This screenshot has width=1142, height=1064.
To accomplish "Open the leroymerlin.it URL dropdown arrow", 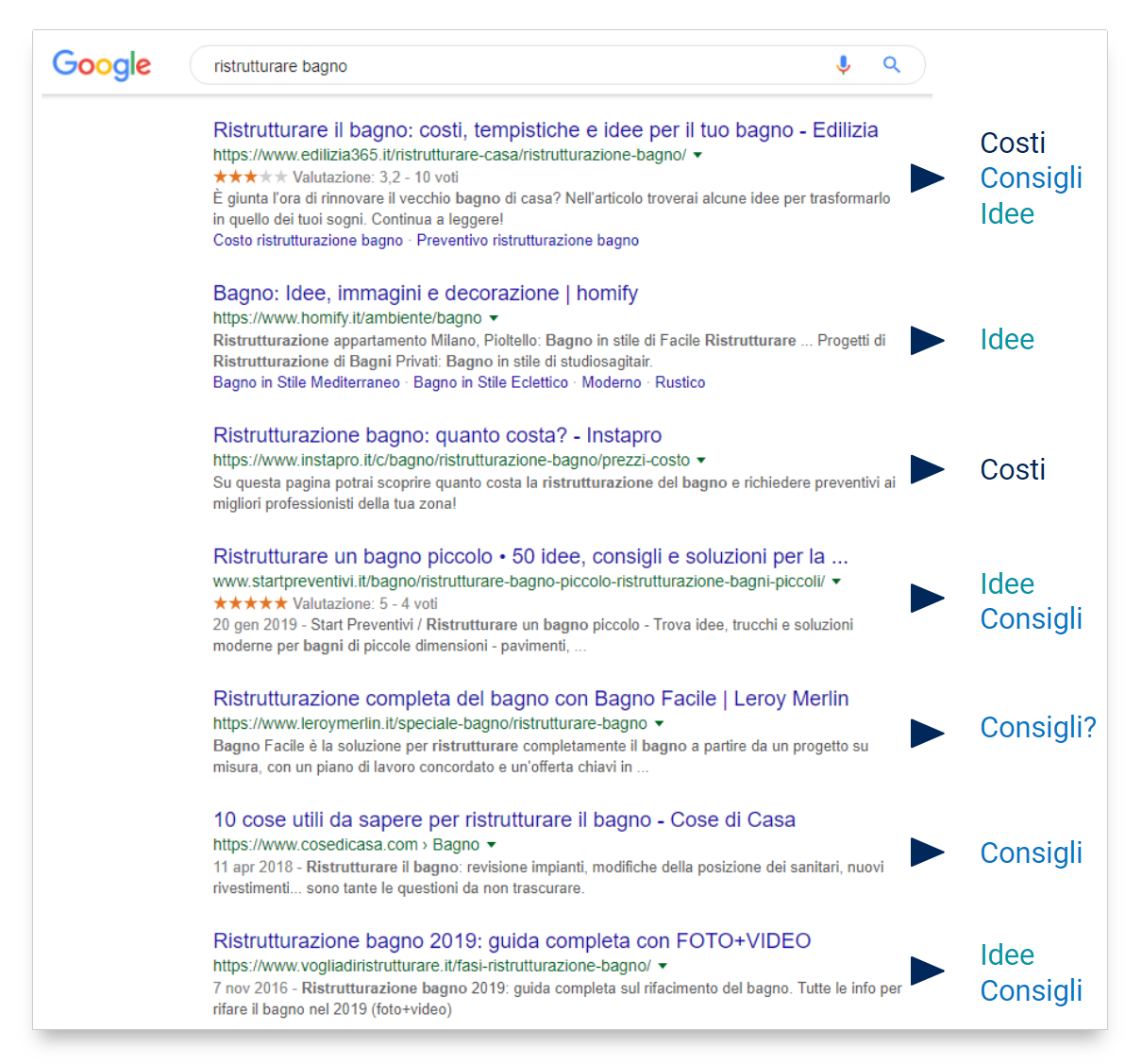I will pyautogui.click(x=659, y=724).
